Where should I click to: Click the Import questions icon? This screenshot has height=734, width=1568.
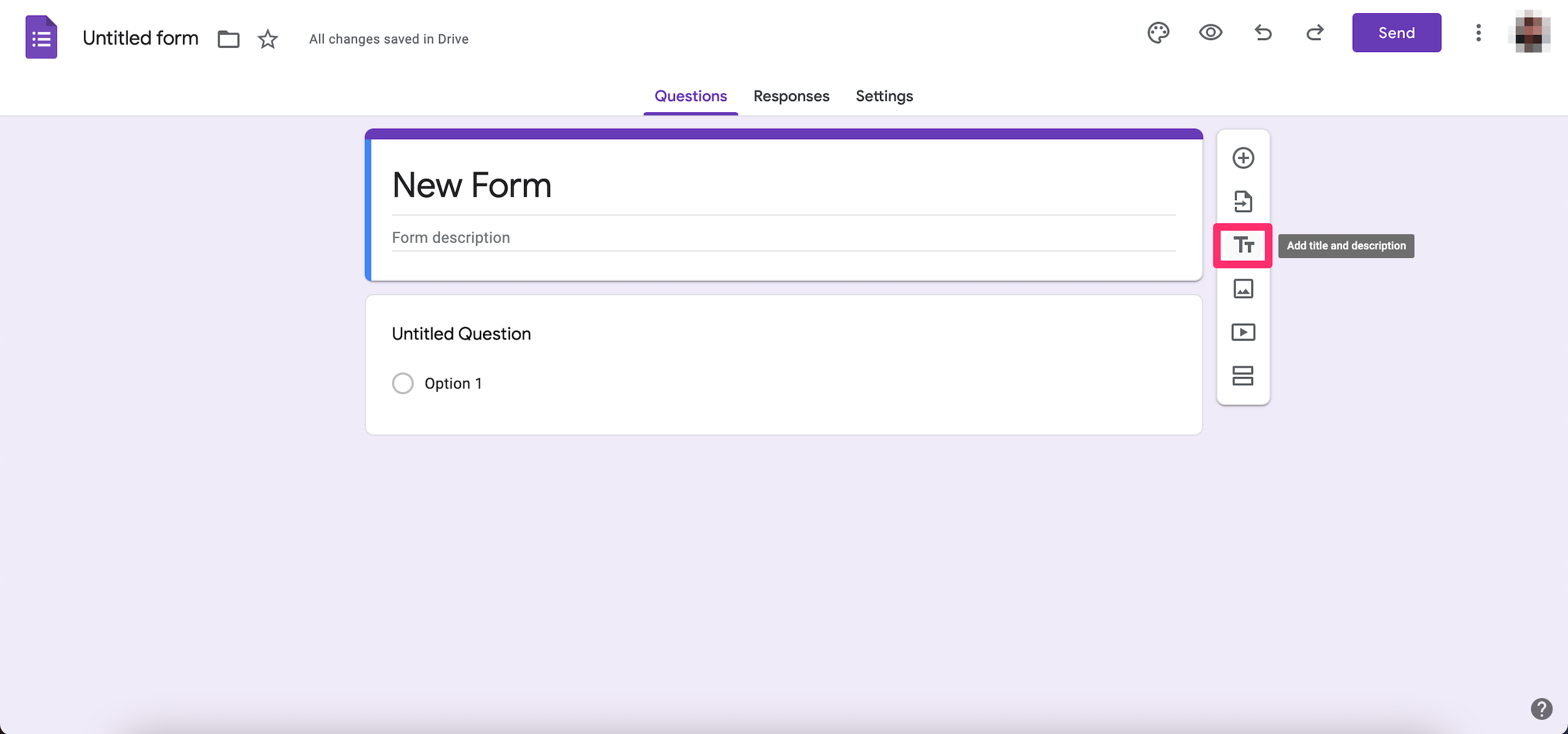[1243, 200]
